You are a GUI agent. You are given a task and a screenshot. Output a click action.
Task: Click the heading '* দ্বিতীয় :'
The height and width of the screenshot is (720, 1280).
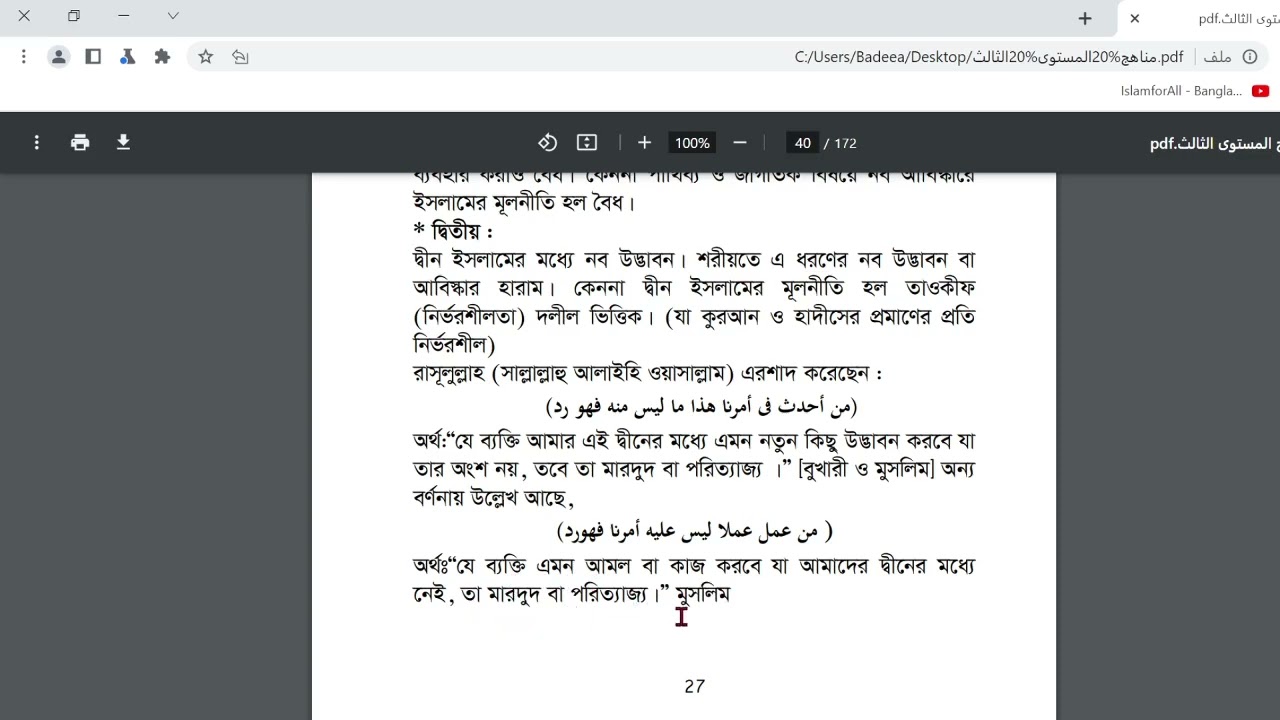tap(453, 231)
